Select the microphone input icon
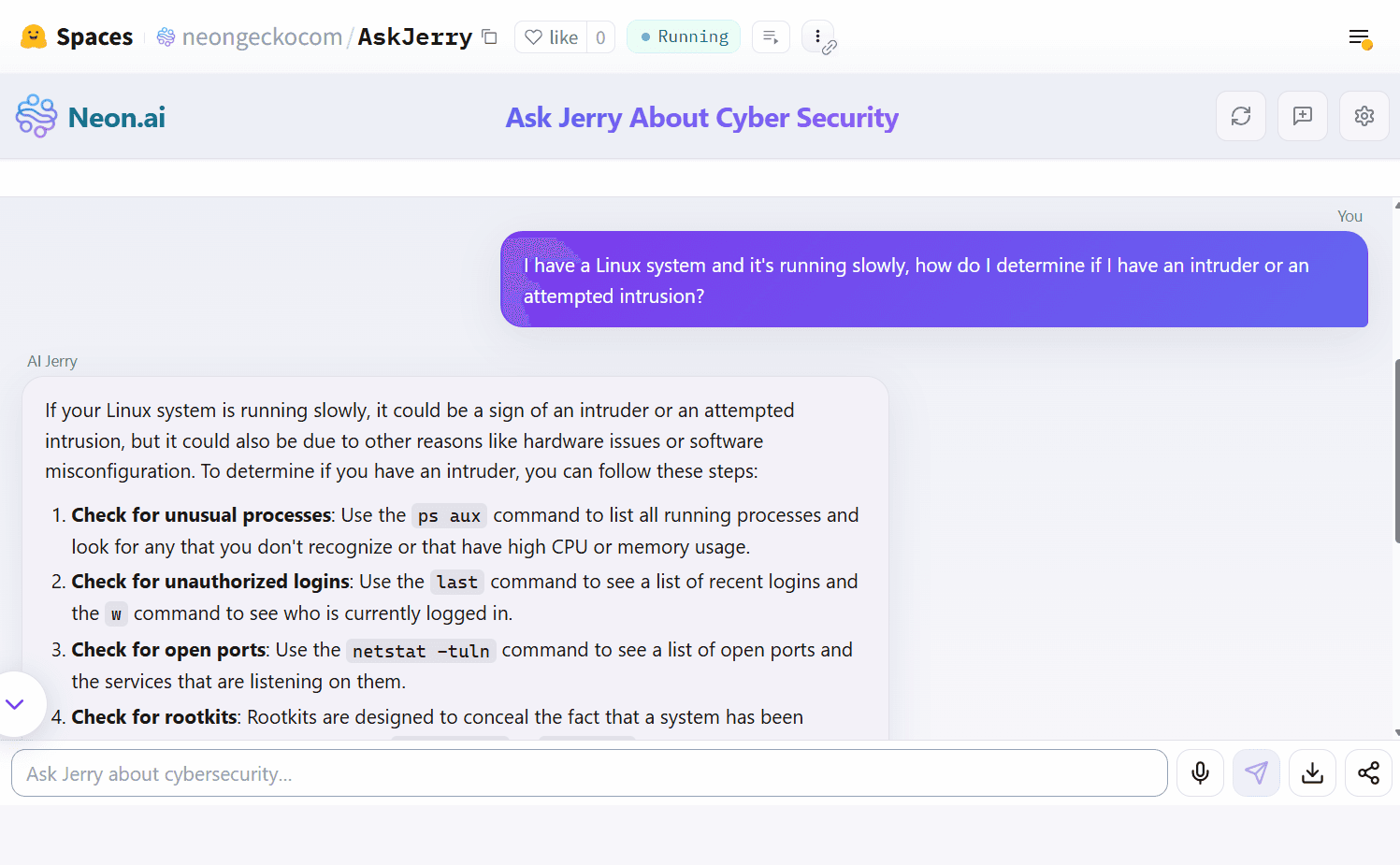 click(1200, 773)
